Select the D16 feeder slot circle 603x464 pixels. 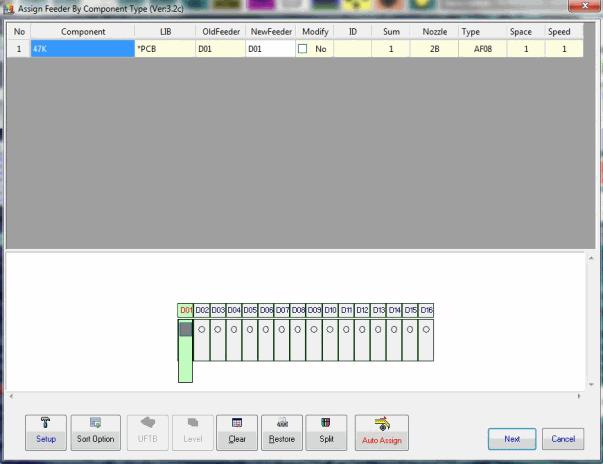tap(427, 328)
